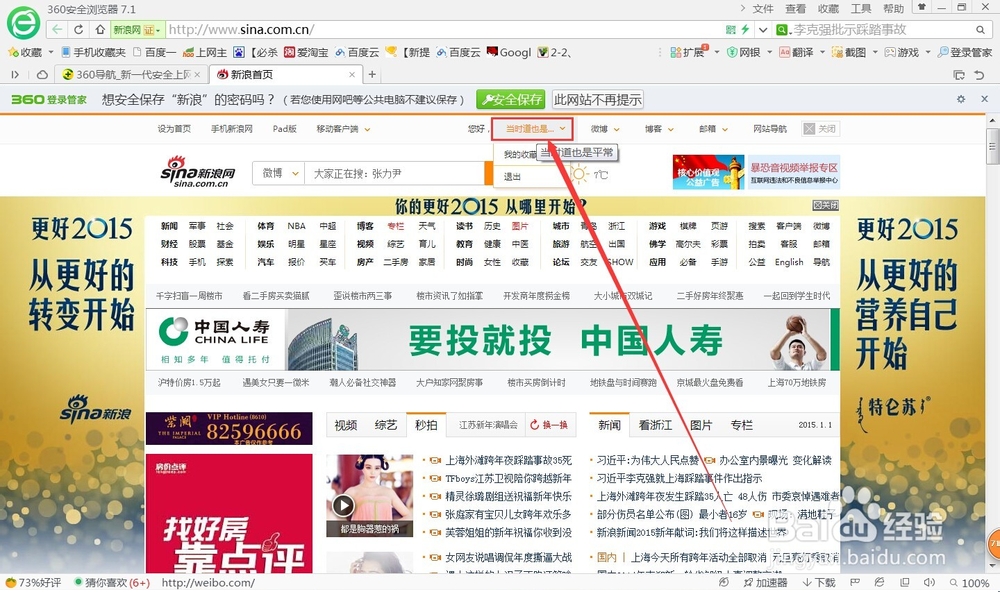Viewport: 1000px width, 592px height.
Task: Expand the 截图 dropdown arrow
Action: click(875, 52)
